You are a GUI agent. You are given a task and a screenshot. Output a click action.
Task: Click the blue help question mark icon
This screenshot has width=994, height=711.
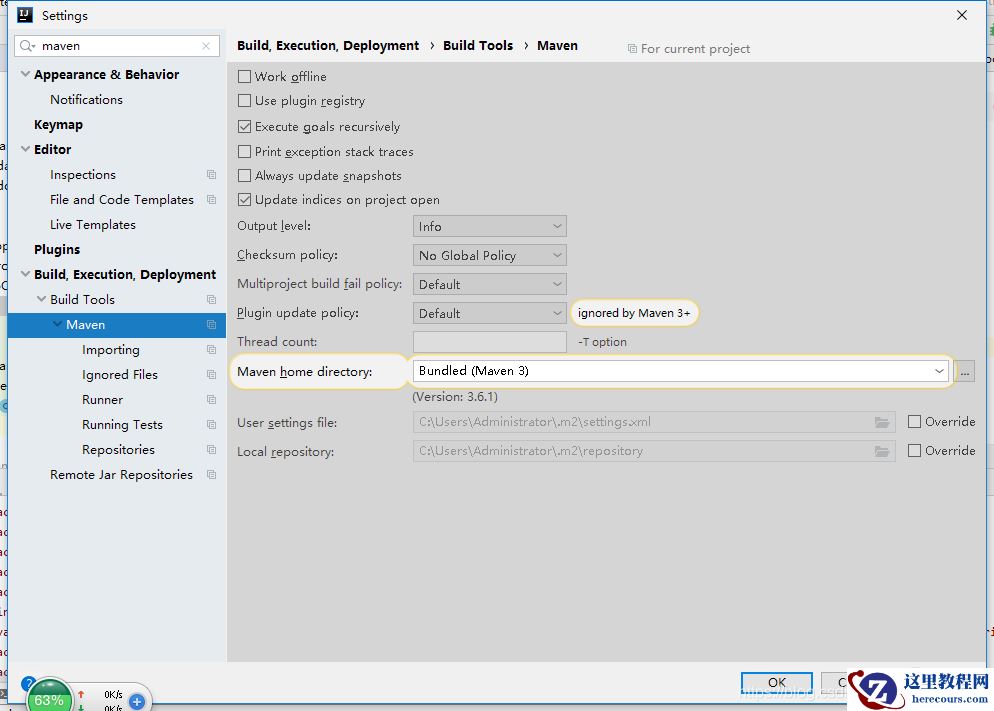click(29, 684)
